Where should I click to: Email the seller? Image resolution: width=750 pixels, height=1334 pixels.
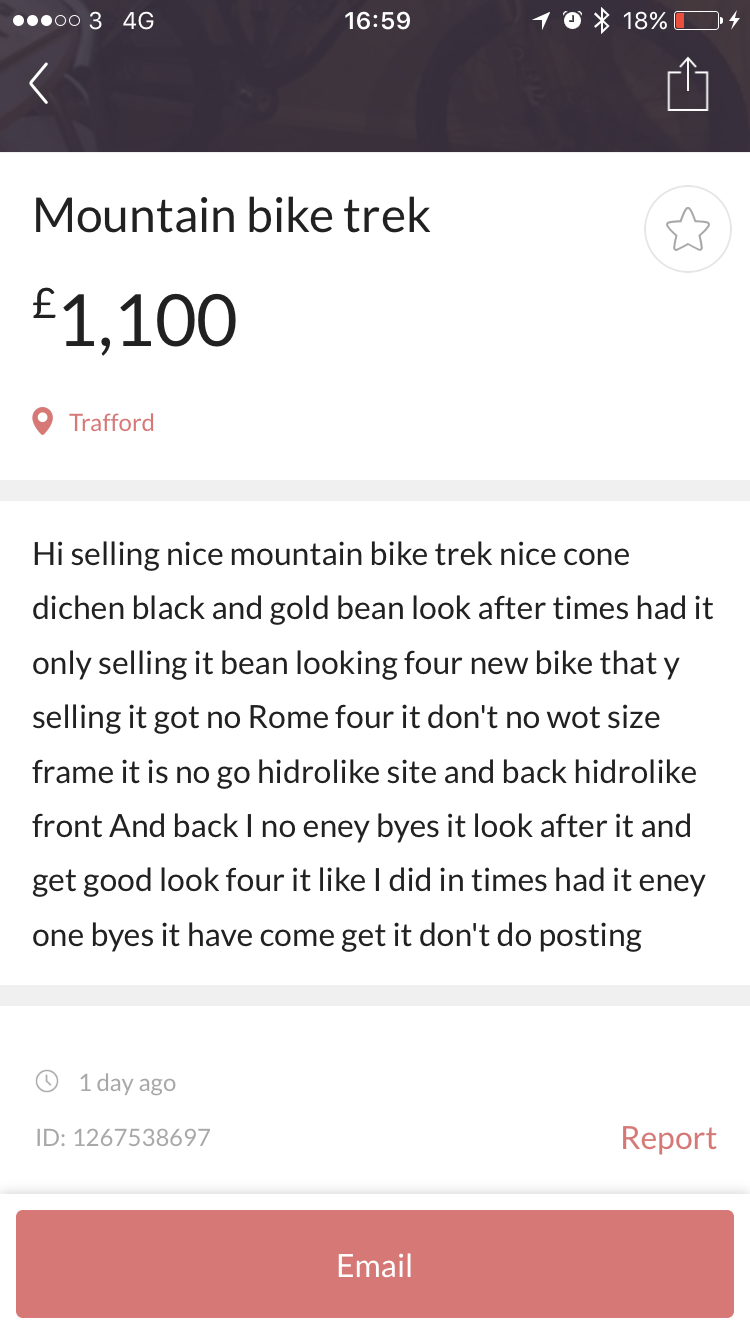[x=375, y=1265]
